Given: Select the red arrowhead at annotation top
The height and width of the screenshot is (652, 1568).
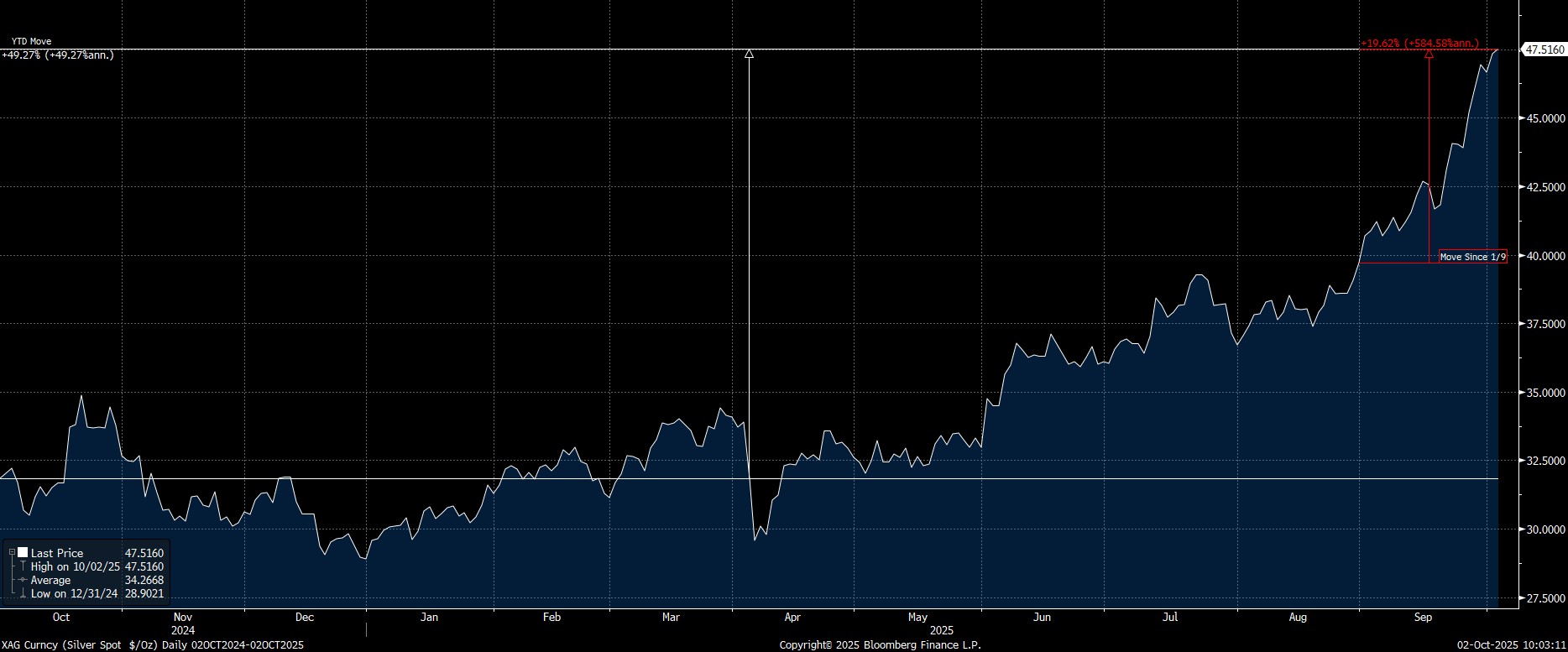Looking at the screenshot, I should coord(1429,55).
